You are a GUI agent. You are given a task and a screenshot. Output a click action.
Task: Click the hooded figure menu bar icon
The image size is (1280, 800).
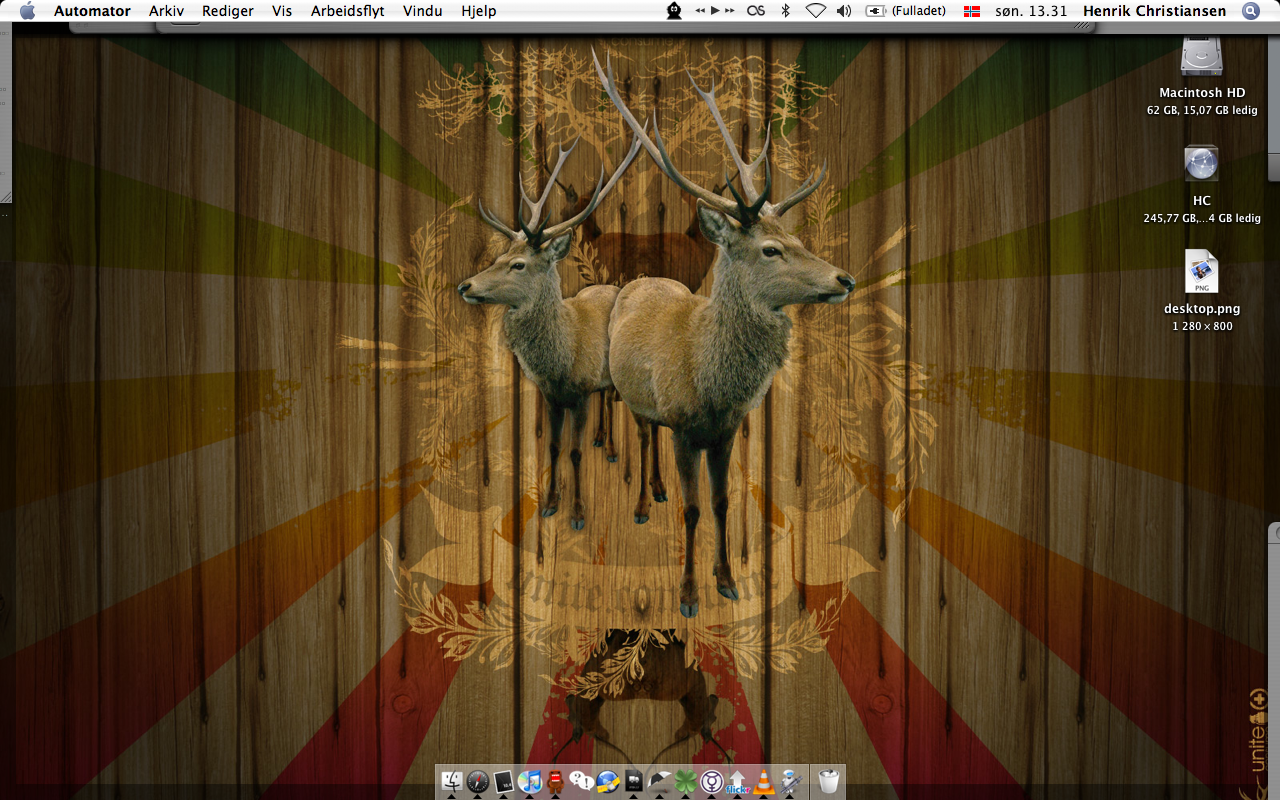click(675, 11)
